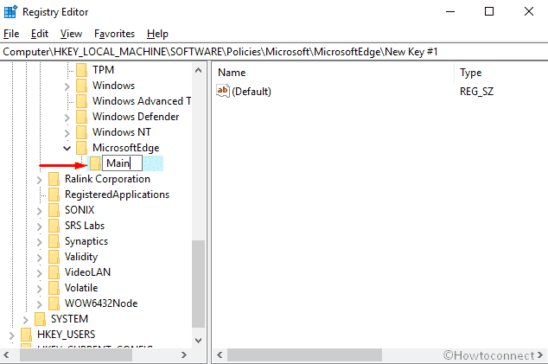The height and width of the screenshot is (364, 548).
Task: Expand the SYSTEM hive
Action: point(25,320)
